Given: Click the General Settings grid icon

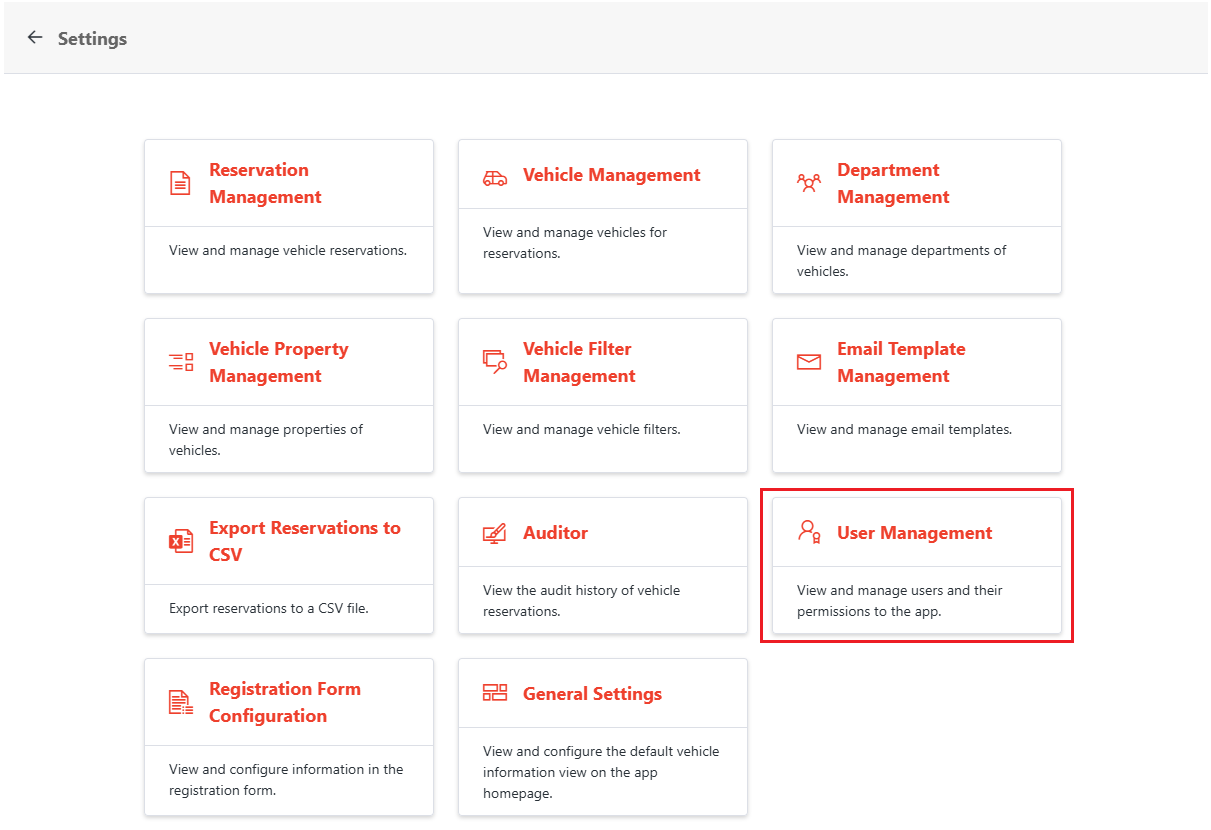Looking at the screenshot, I should [x=494, y=693].
